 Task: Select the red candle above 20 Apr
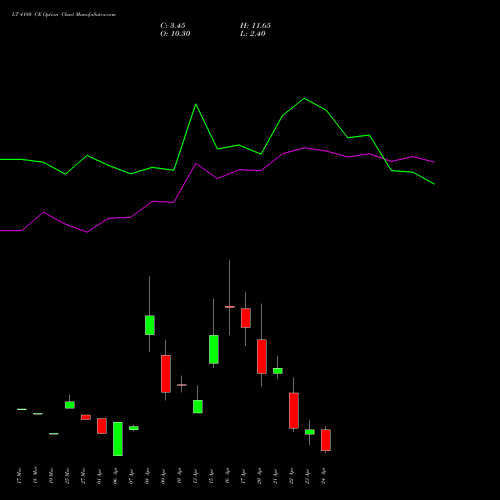point(262,356)
